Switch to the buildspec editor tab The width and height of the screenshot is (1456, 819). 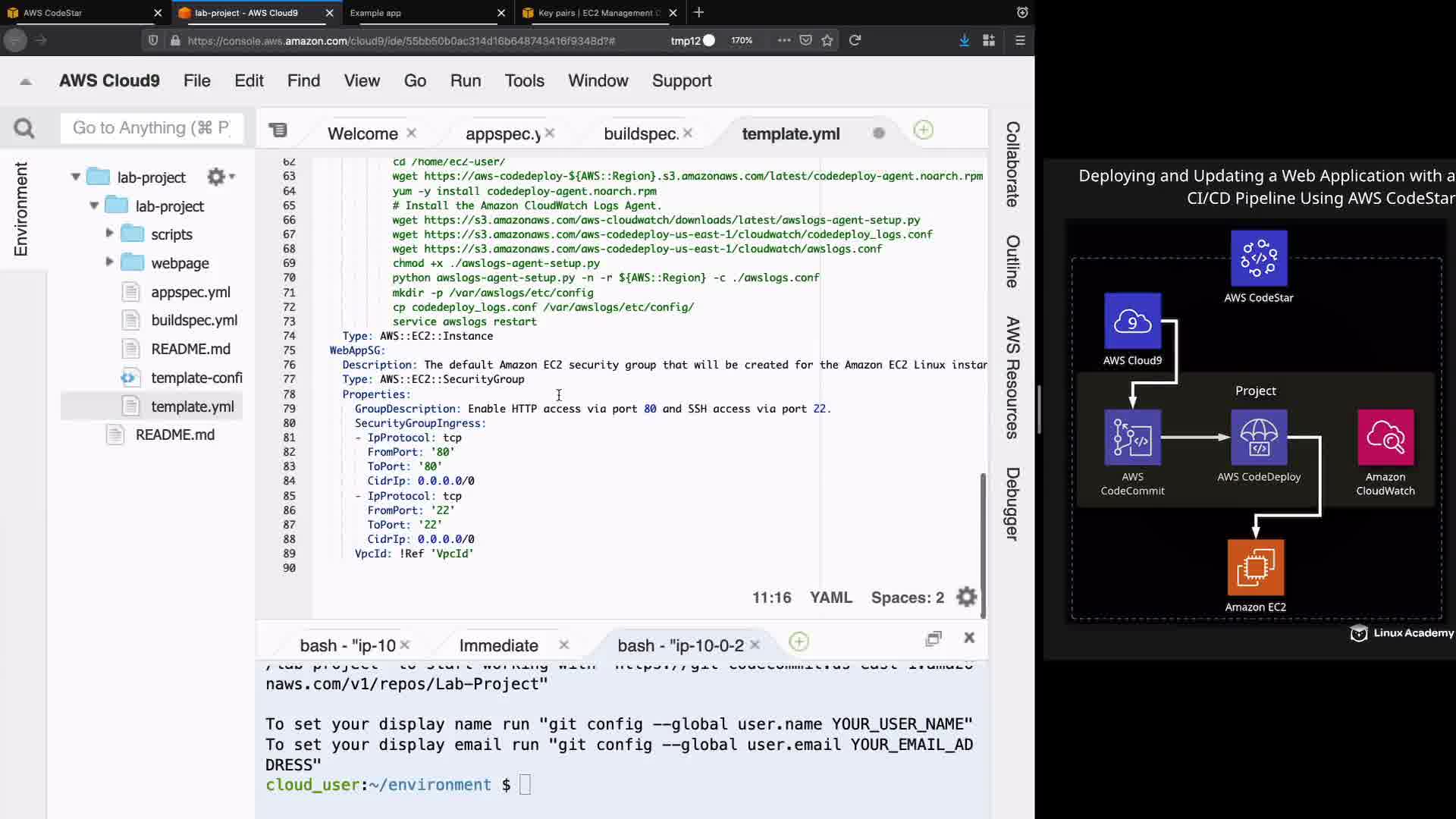pos(640,134)
